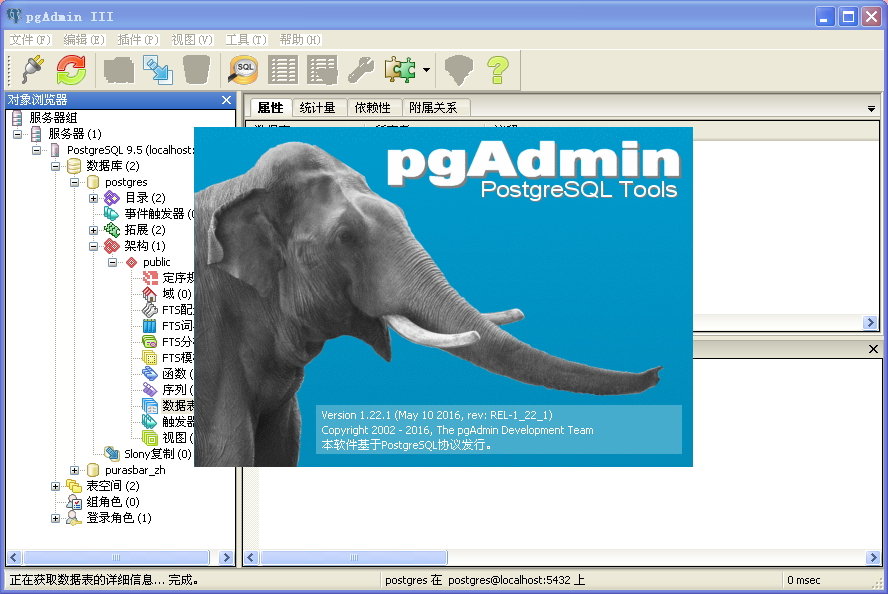Viewport: 888px width, 594px height.
Task: Collapse the 数据库 (2) branch
Action: click(x=56, y=166)
